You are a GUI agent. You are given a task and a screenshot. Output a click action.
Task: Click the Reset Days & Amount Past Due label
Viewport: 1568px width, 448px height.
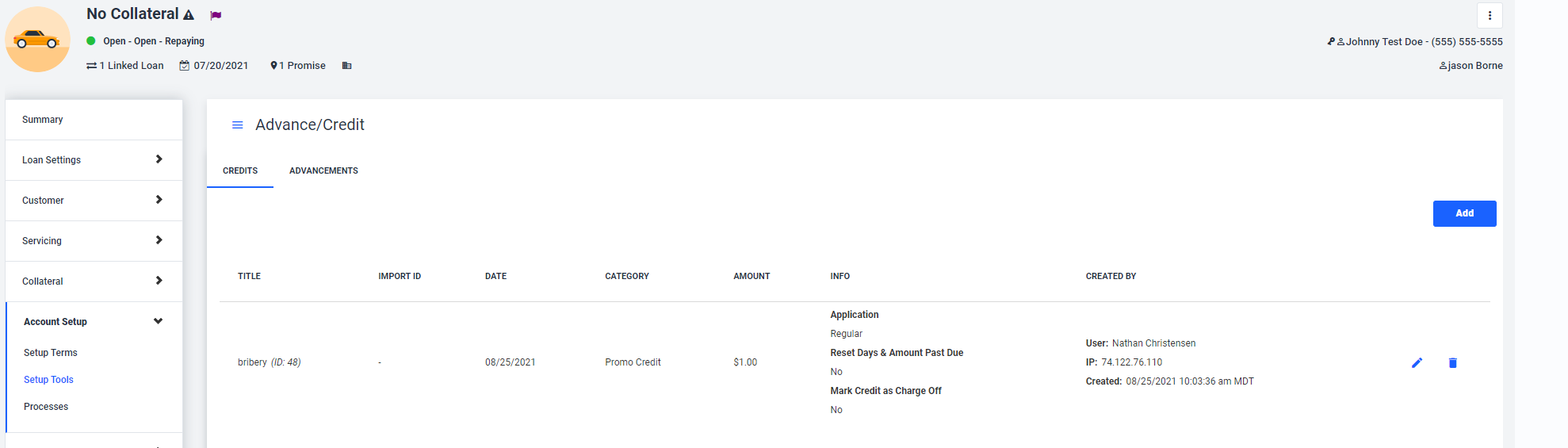[x=897, y=353]
